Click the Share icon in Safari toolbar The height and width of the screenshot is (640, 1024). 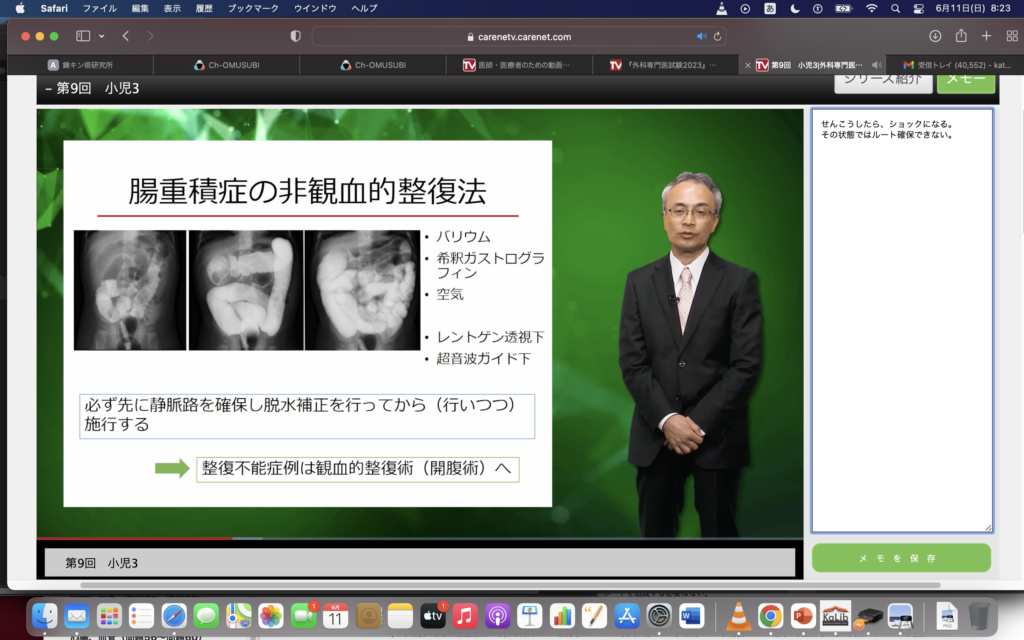coord(961,36)
